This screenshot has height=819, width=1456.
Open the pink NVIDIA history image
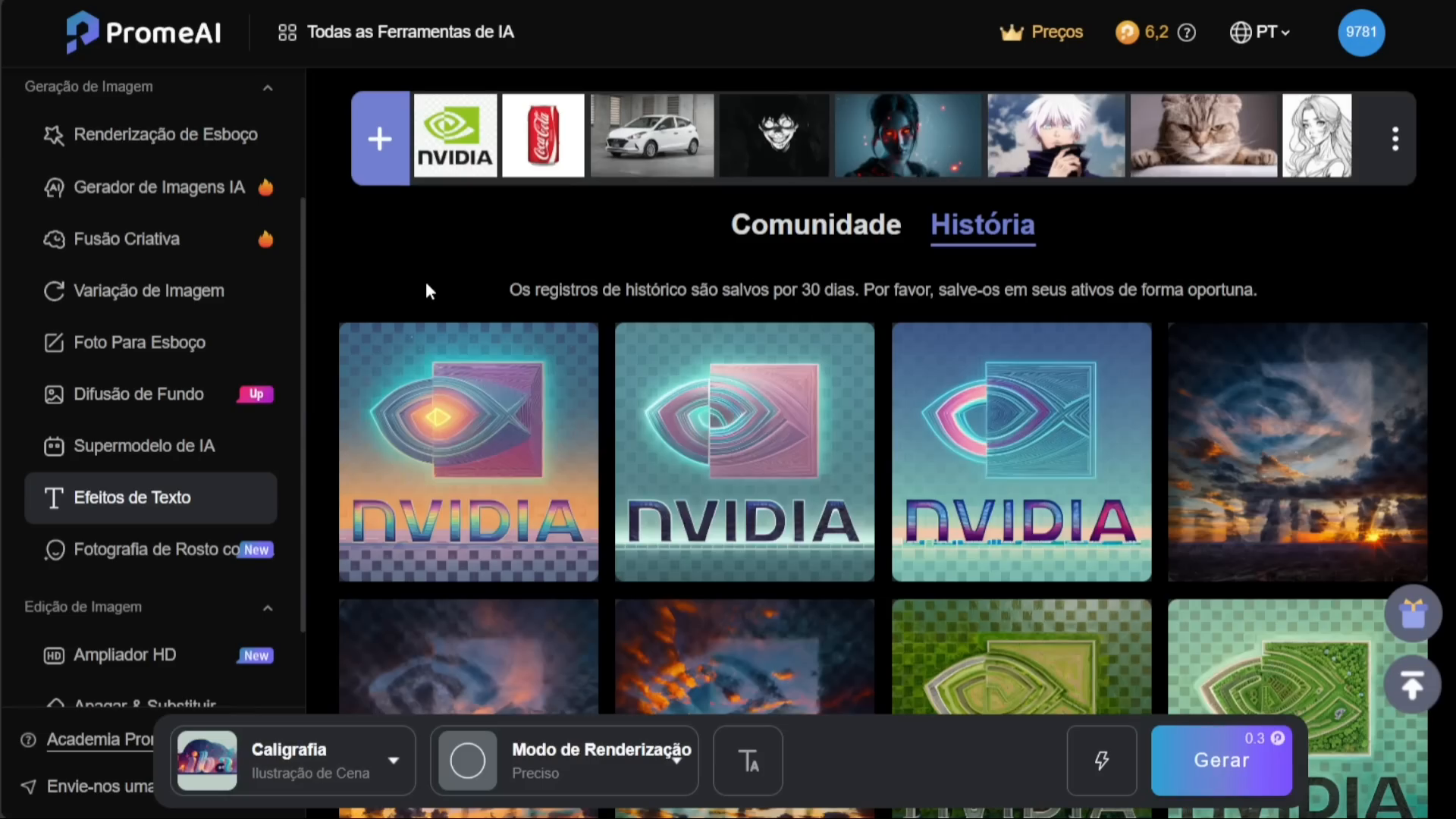(745, 452)
